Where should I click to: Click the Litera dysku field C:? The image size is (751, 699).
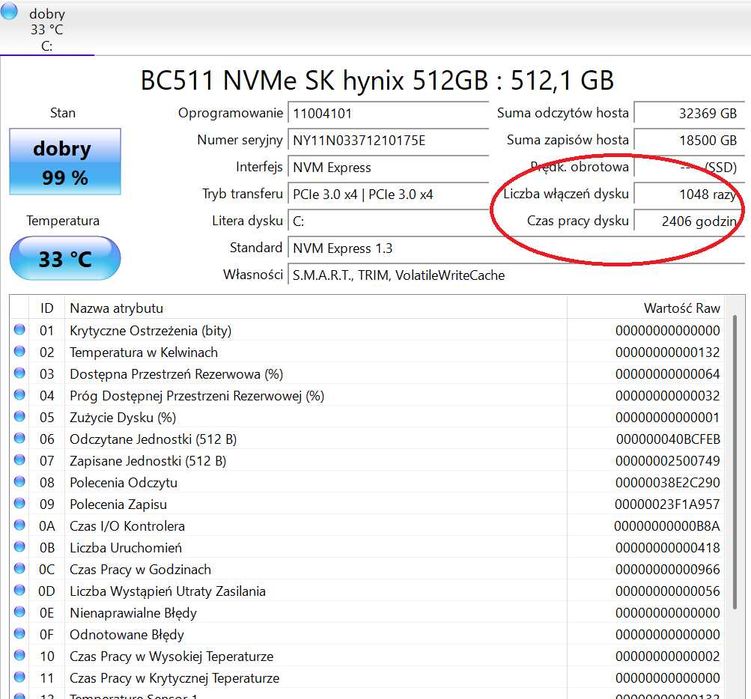pyautogui.click(x=388, y=221)
